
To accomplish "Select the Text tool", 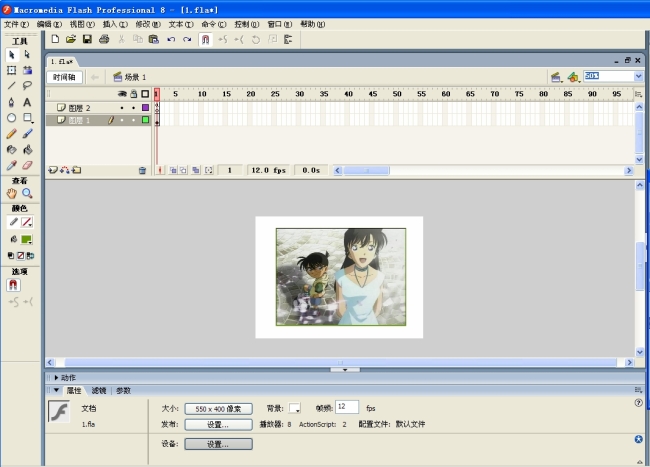I will [x=27, y=102].
